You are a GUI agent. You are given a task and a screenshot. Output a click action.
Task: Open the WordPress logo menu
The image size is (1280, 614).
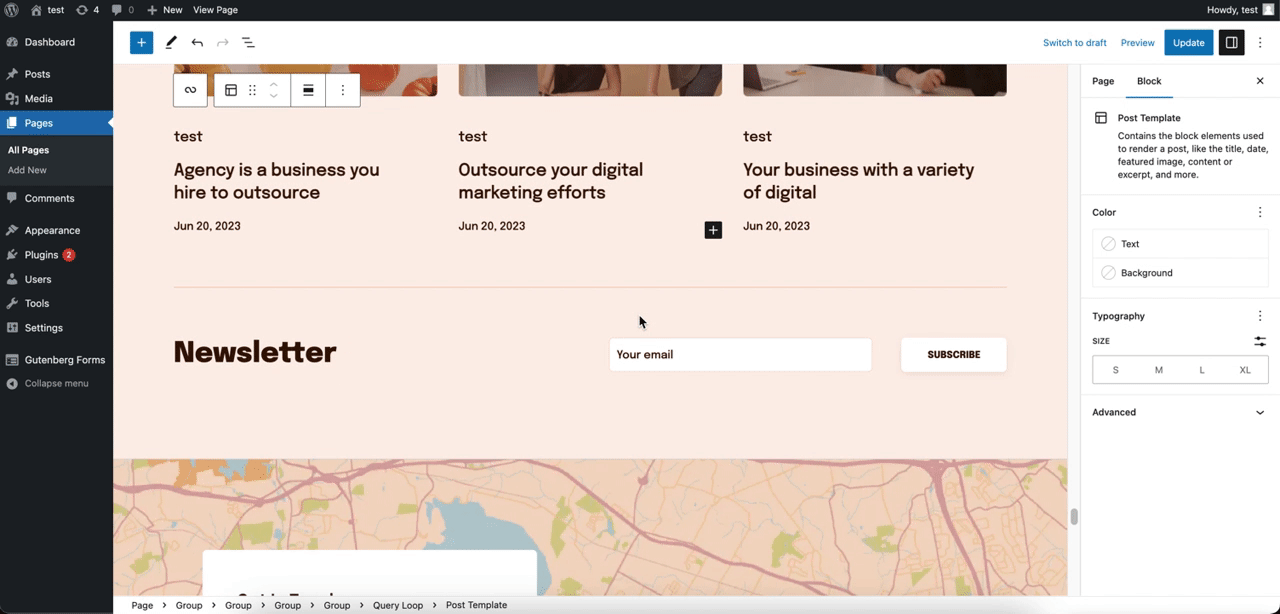coord(12,10)
